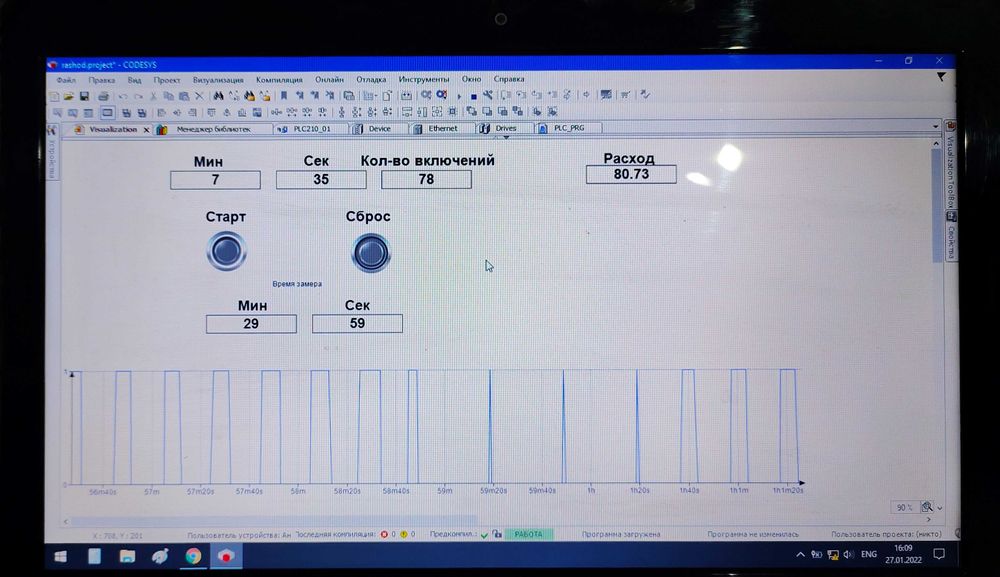Click the Redo toolbar icon

138,96
